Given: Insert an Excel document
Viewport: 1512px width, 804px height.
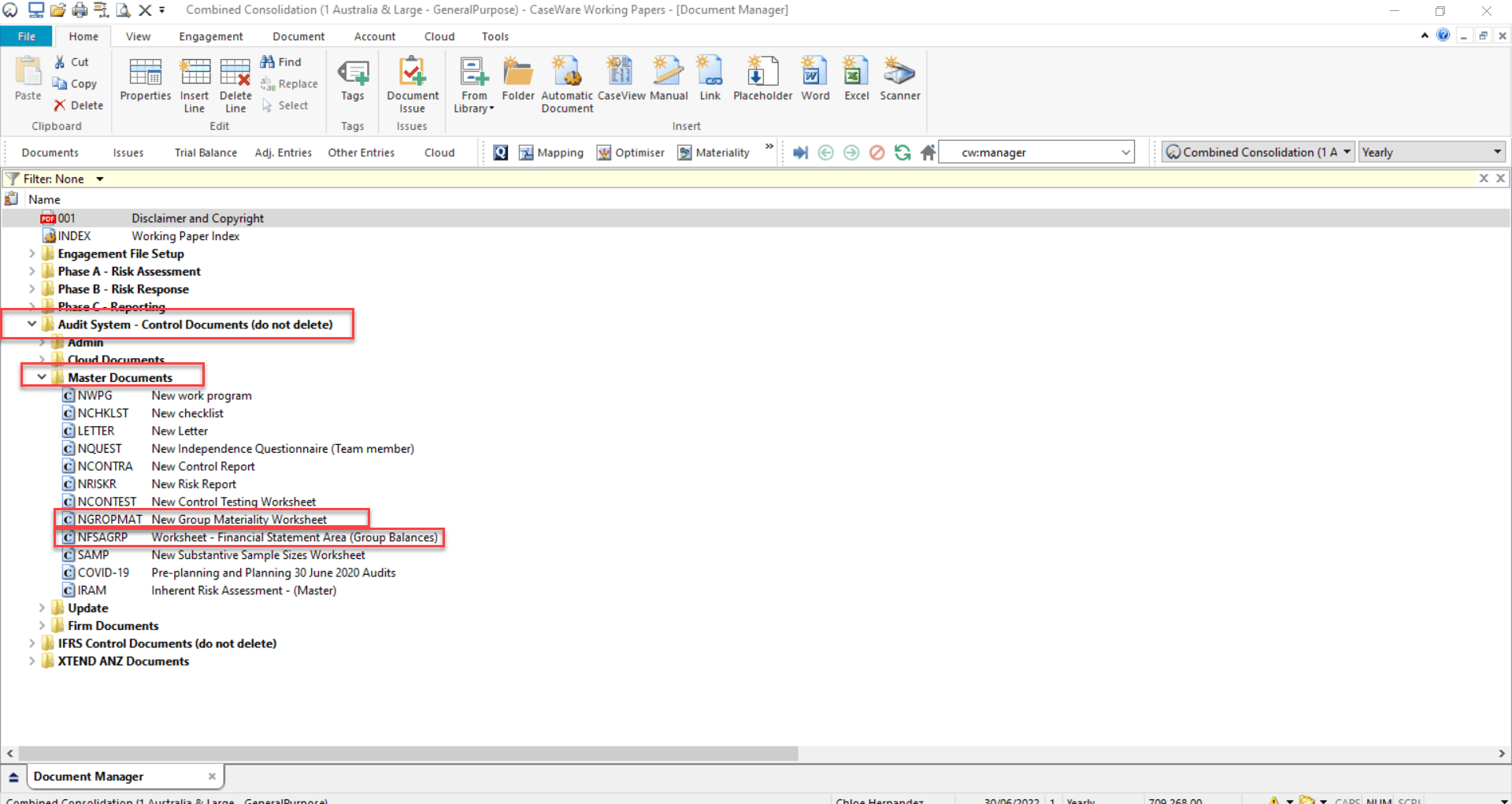Looking at the screenshot, I should coord(855,79).
